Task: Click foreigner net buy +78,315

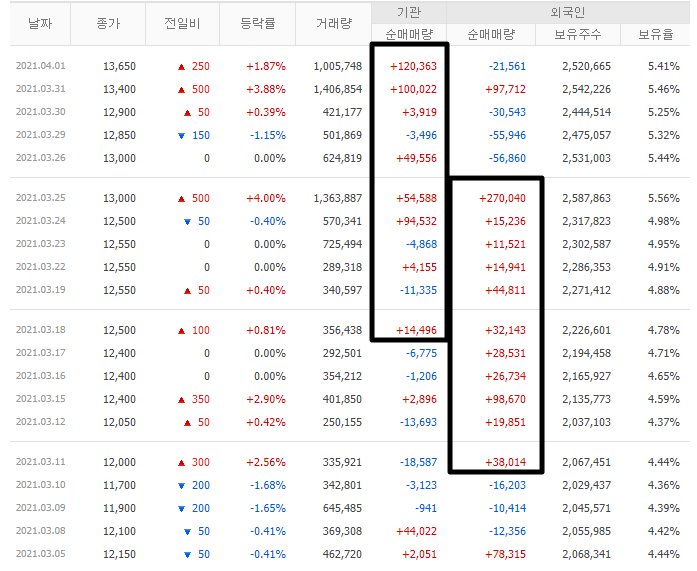Action: point(505,554)
